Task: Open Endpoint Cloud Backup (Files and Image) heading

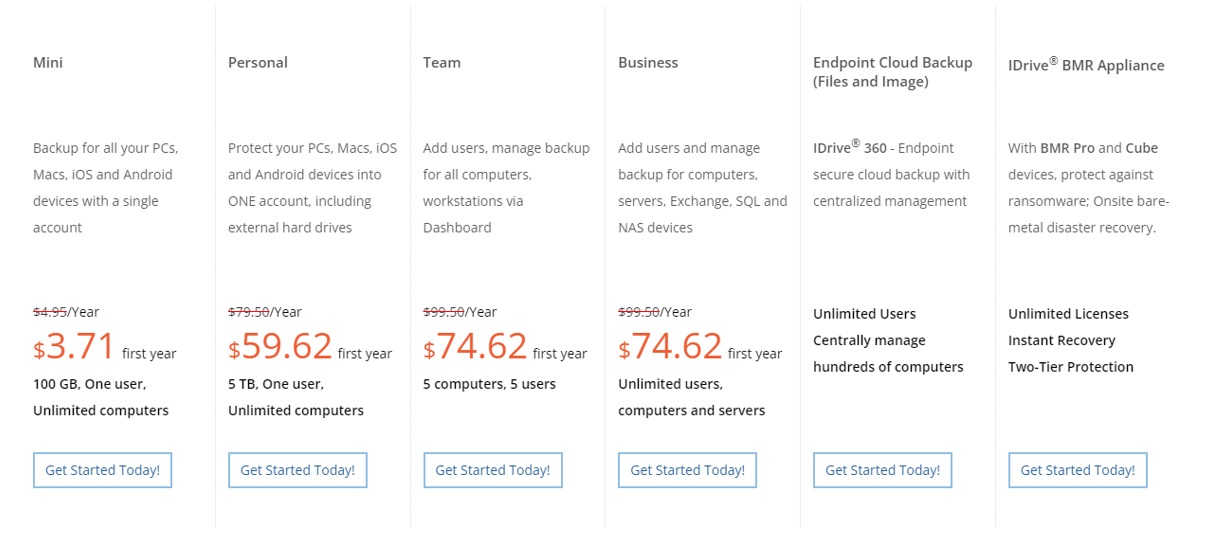Action: tap(893, 72)
